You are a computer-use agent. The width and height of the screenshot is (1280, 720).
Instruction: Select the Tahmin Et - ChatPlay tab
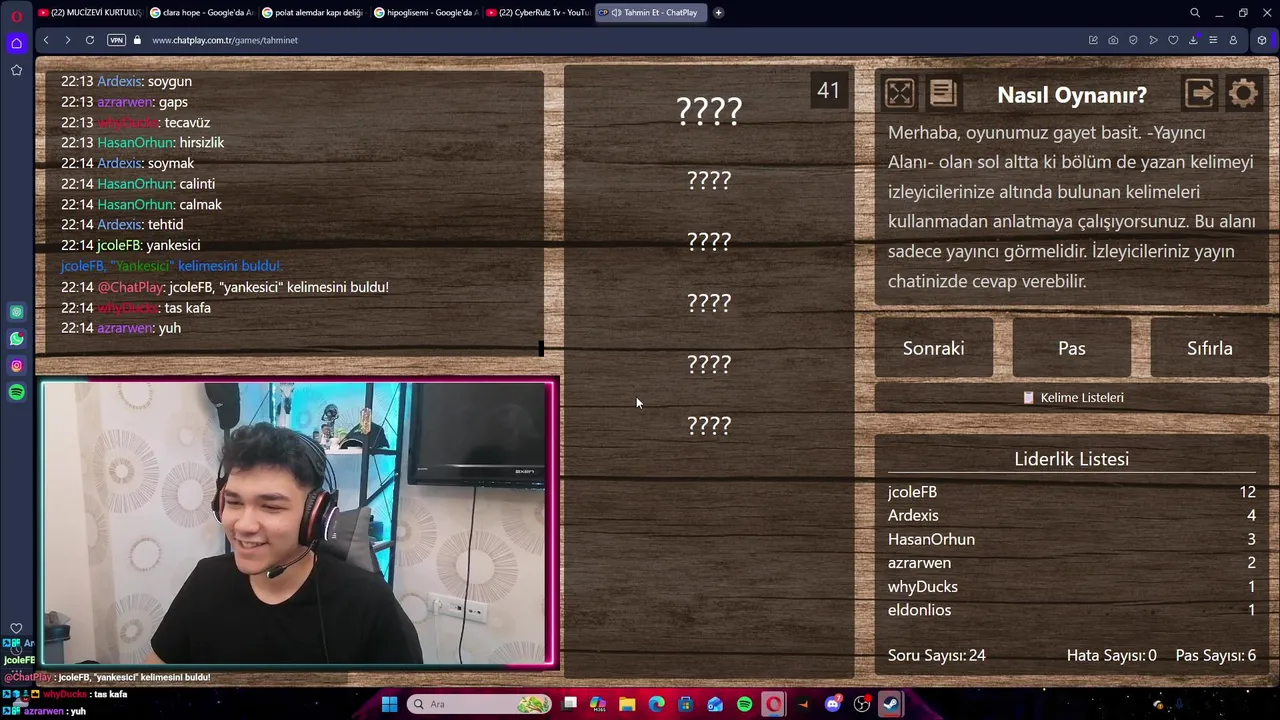click(x=651, y=13)
